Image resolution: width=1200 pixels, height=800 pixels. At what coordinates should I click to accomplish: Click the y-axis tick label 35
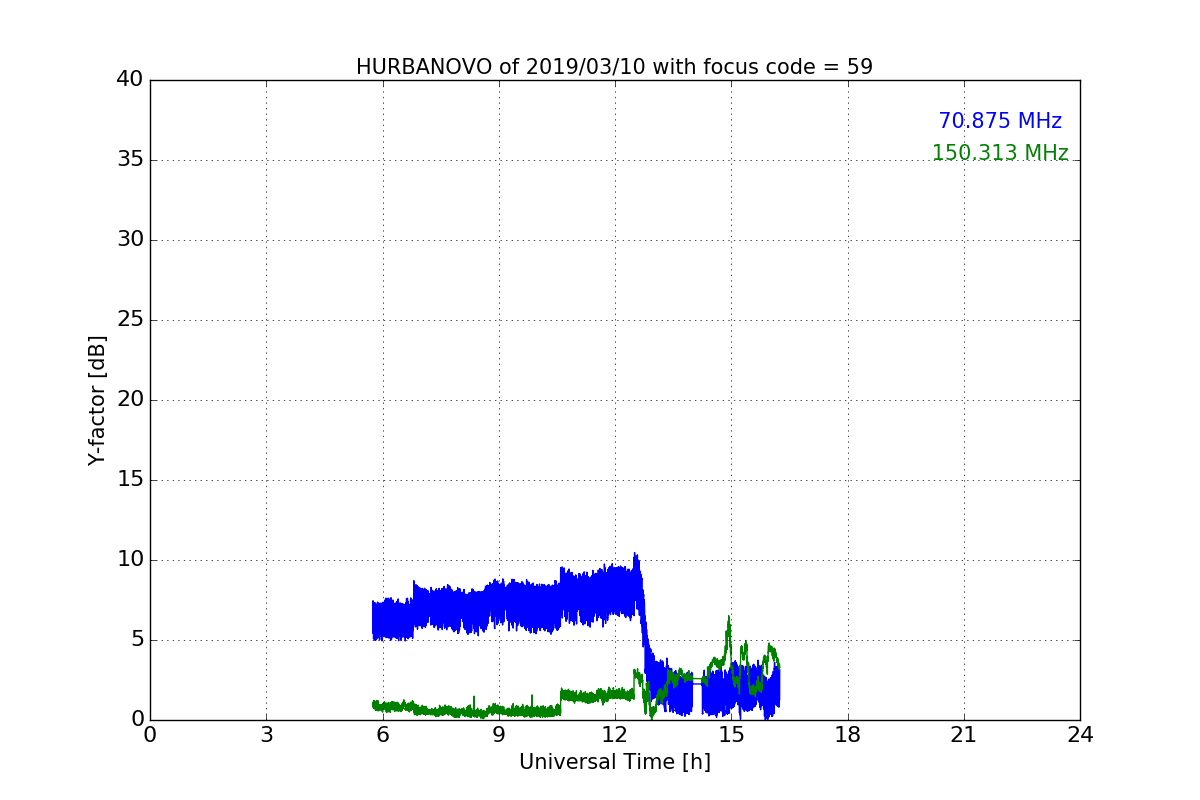tap(130, 160)
